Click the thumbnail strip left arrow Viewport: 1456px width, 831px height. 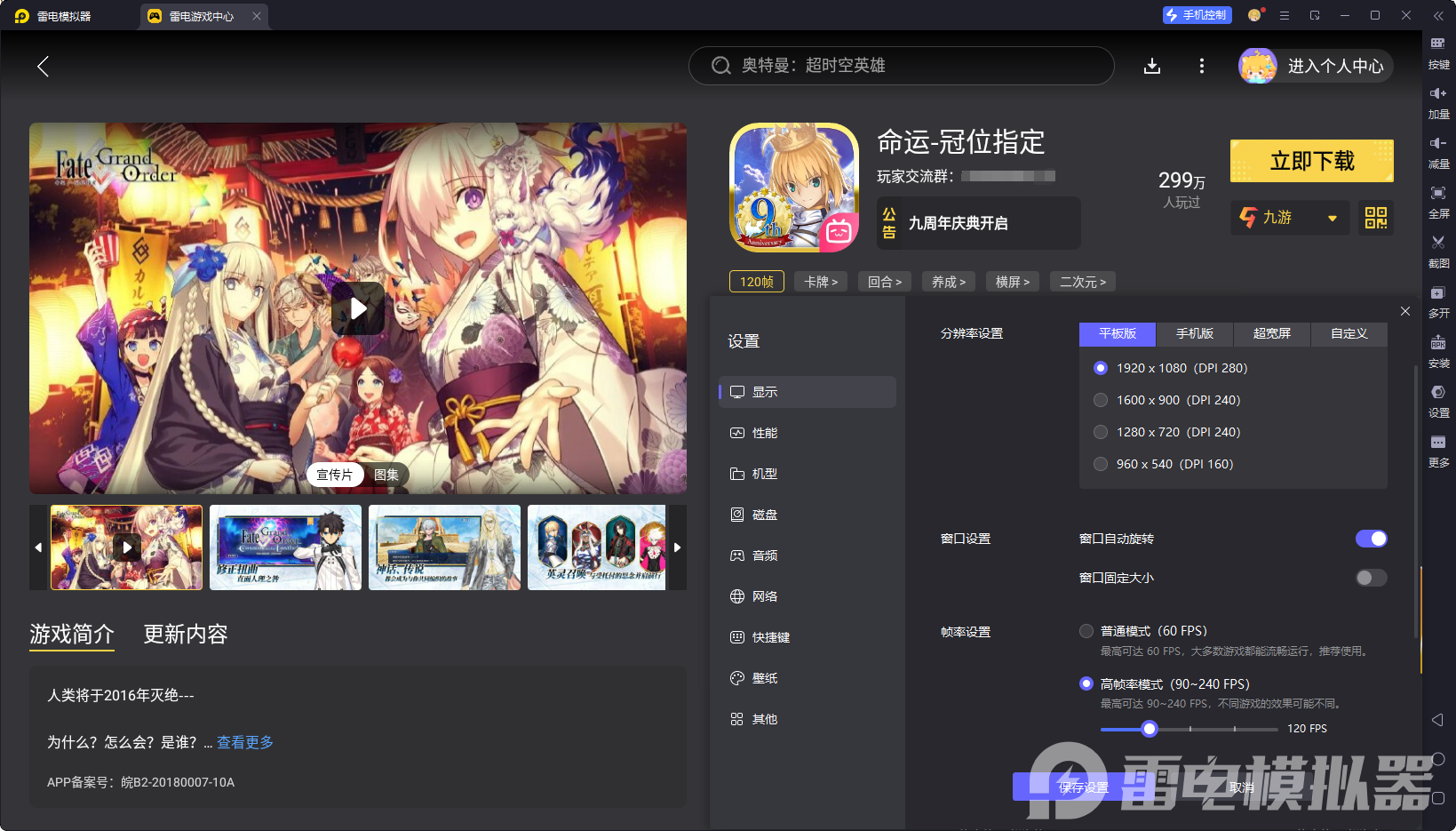coord(38,547)
